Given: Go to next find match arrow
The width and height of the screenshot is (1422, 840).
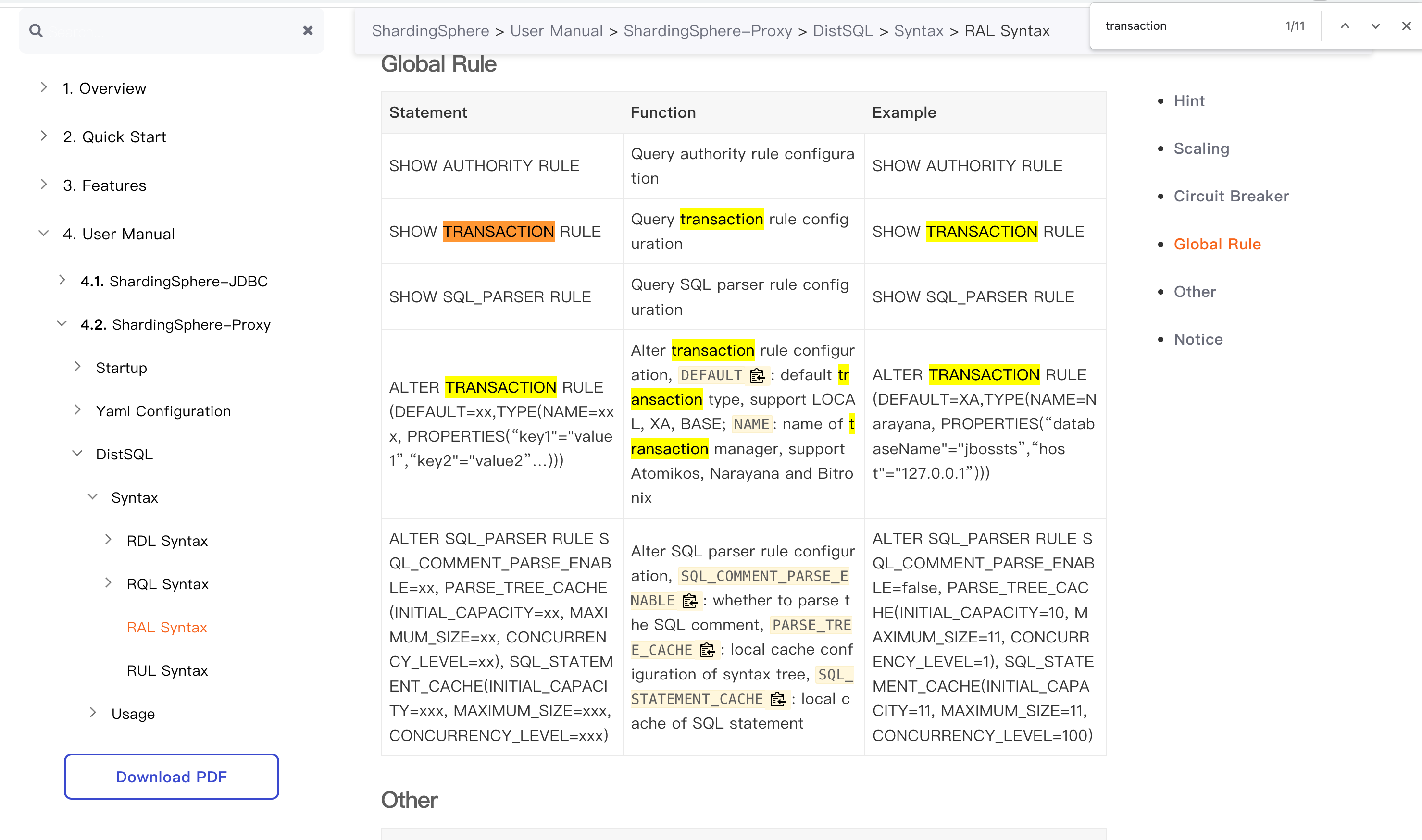Looking at the screenshot, I should pyautogui.click(x=1375, y=26).
